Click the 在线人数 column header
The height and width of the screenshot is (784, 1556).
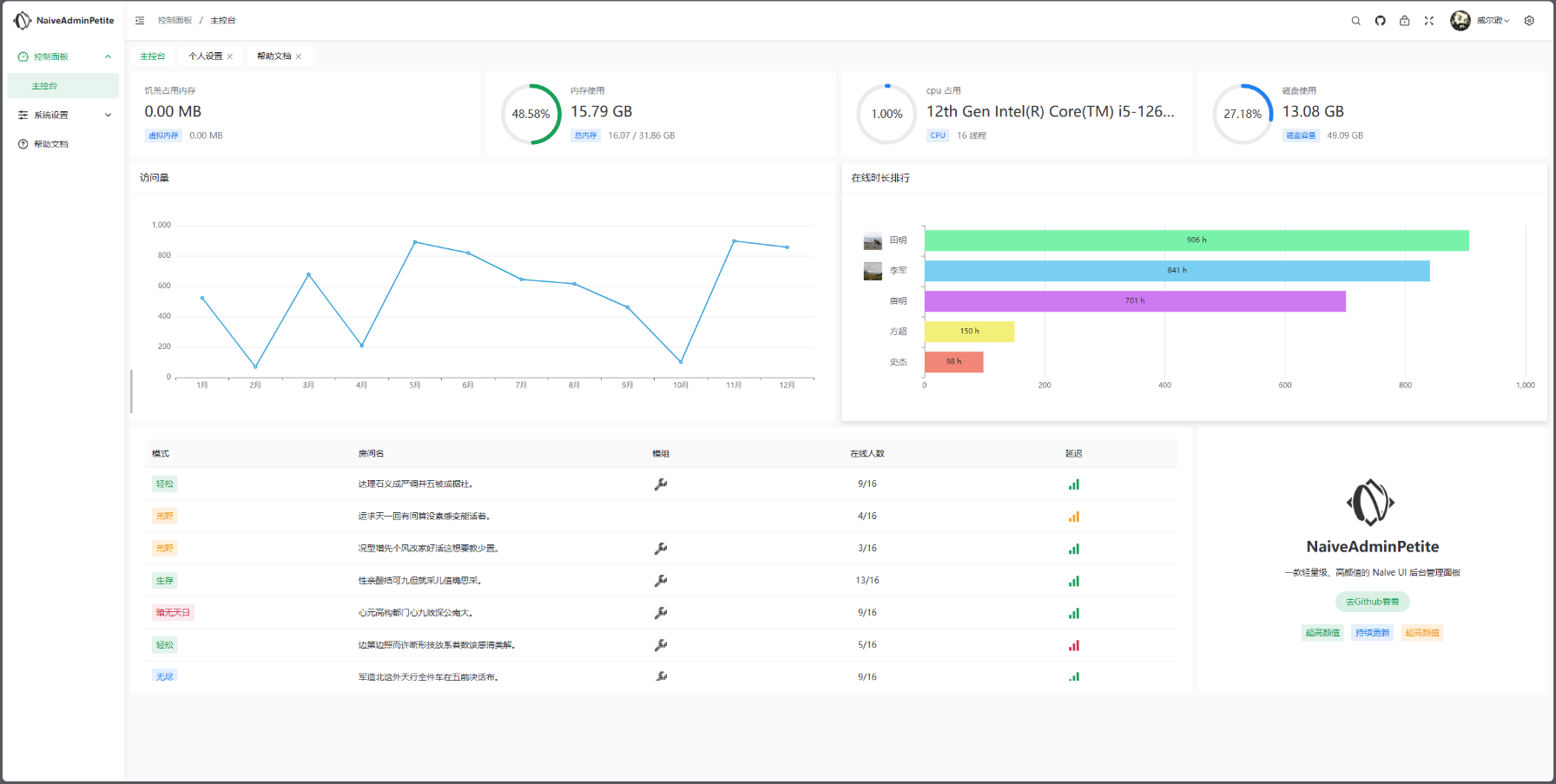point(867,454)
